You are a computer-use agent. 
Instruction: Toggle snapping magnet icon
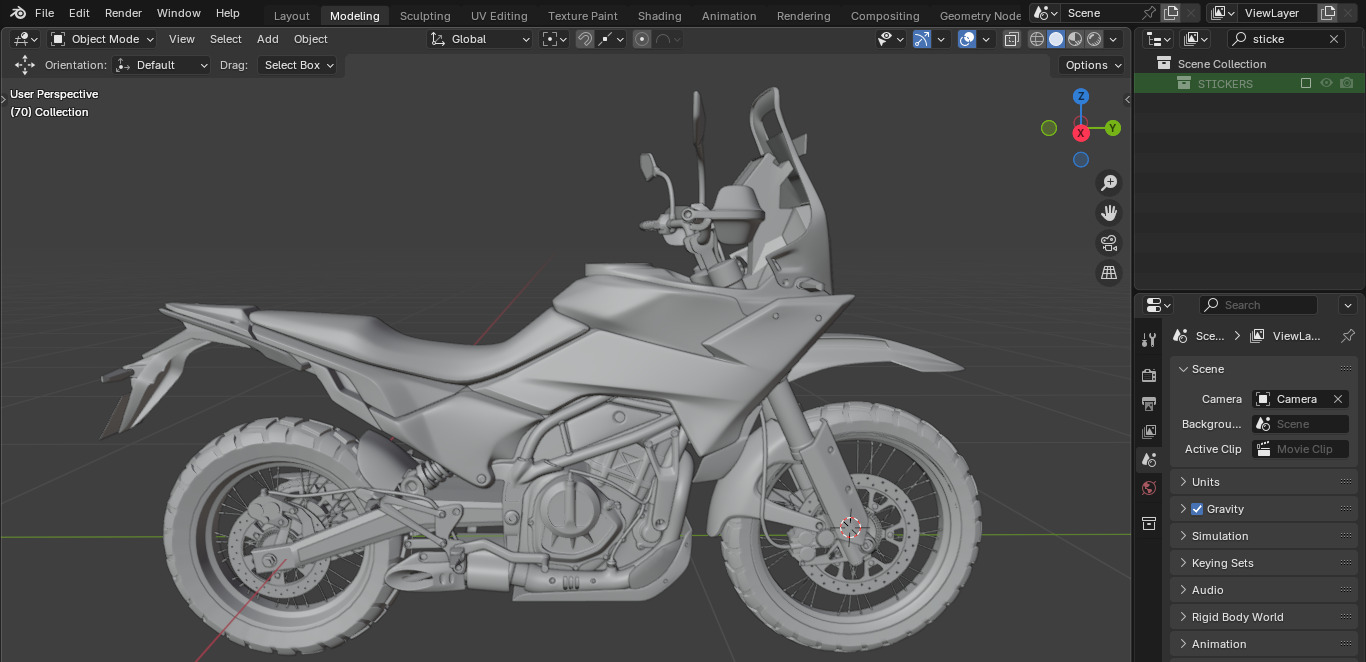click(x=585, y=39)
